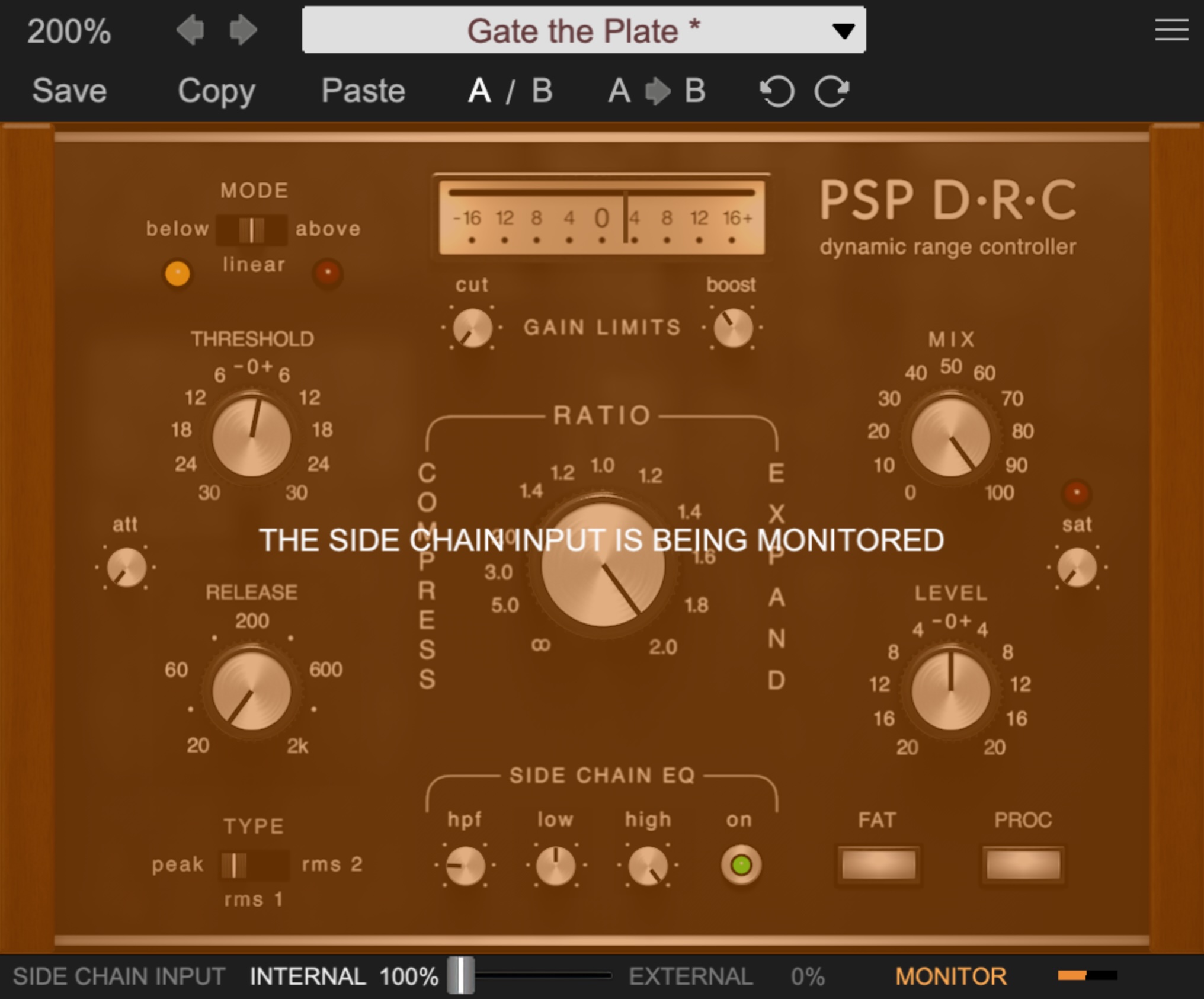Open the hamburger menu
Screen dimensions: 1204x999
point(1171,30)
